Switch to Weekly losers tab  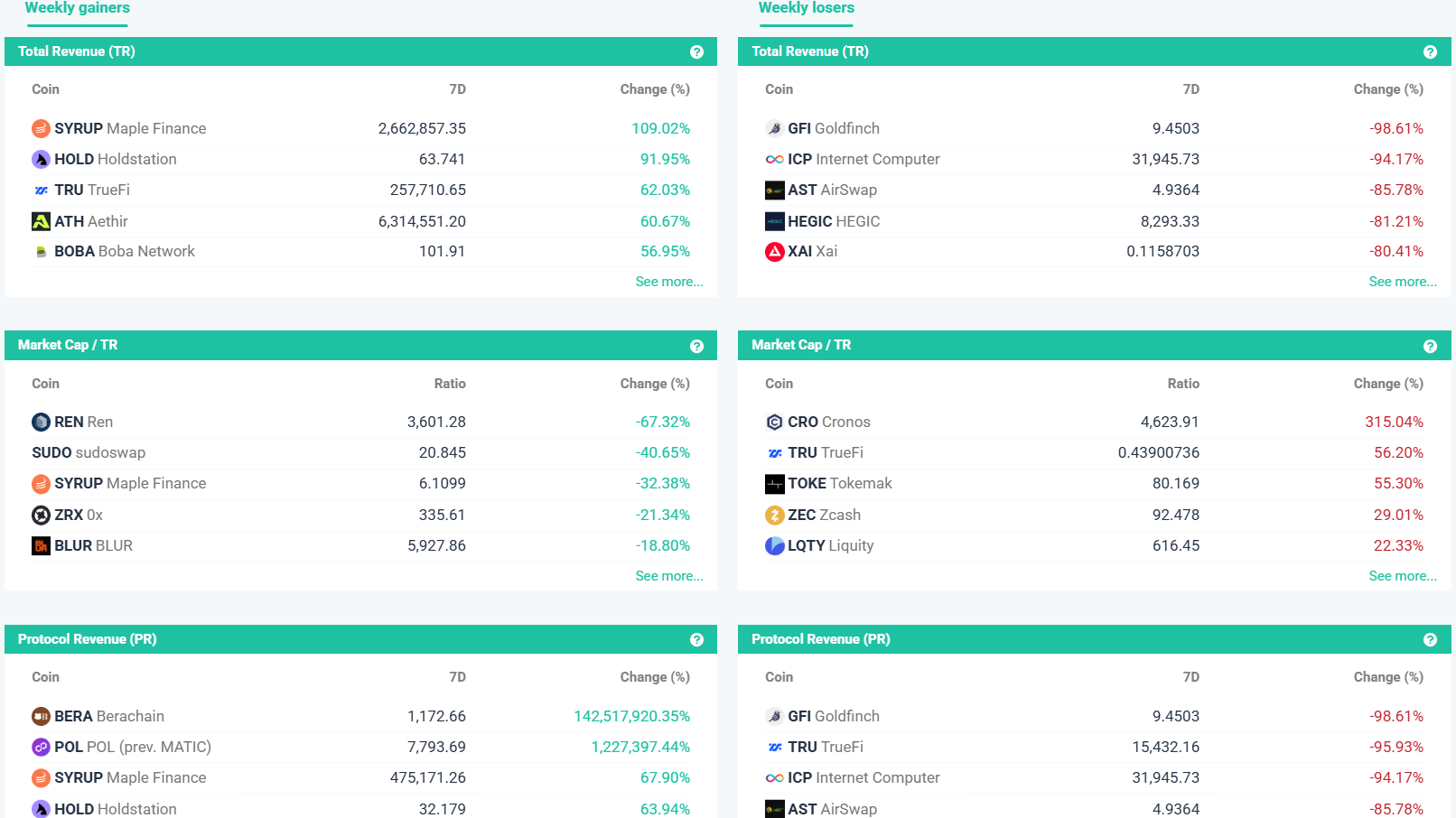[x=806, y=8]
